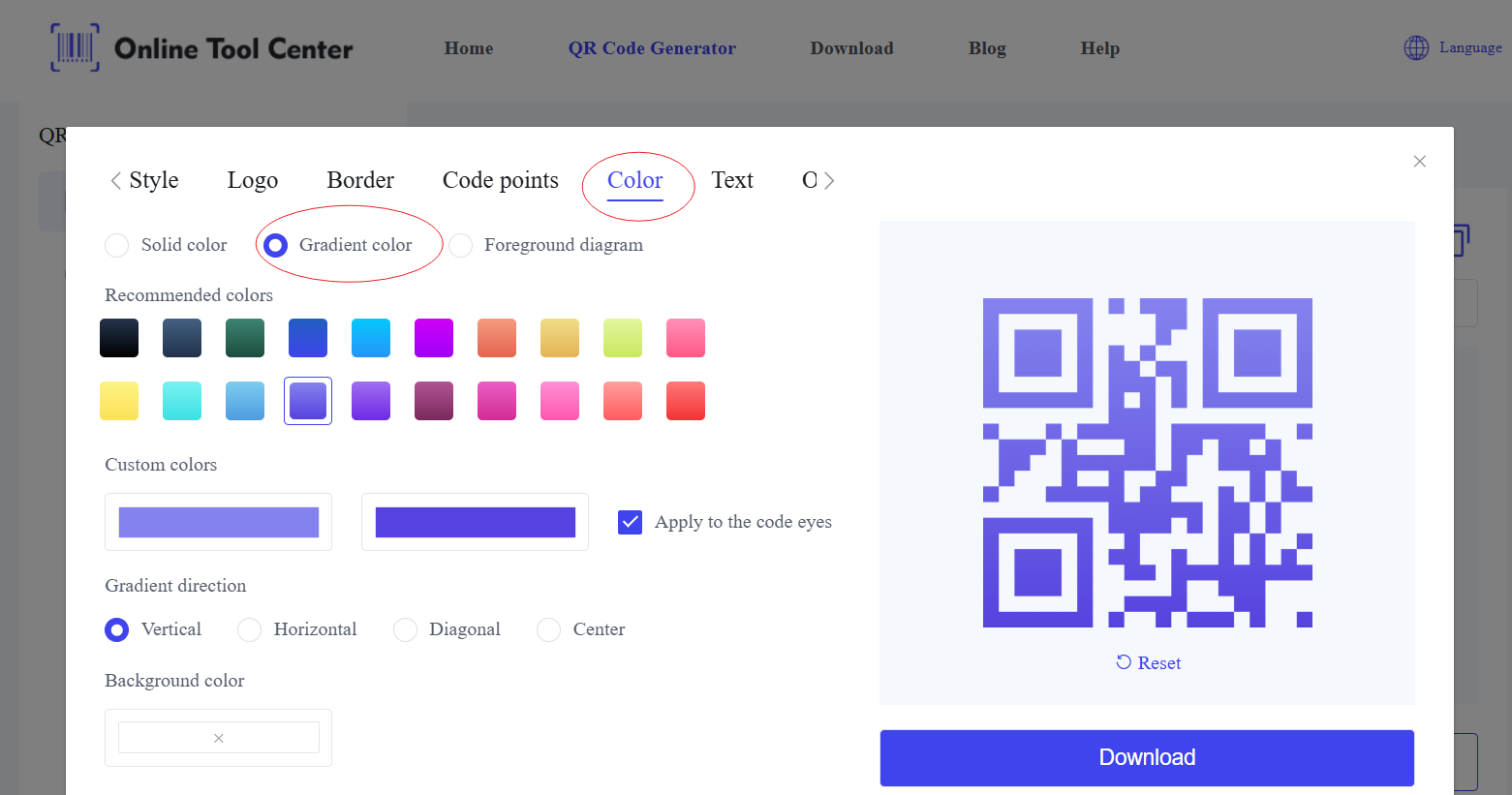
Task: Open the Border tab
Action: tap(360, 180)
